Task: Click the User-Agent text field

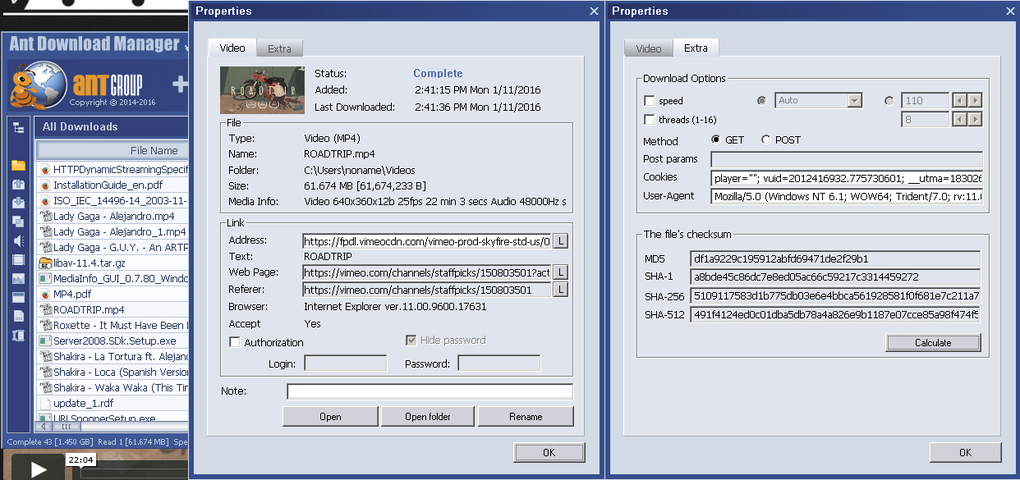Action: (846, 196)
